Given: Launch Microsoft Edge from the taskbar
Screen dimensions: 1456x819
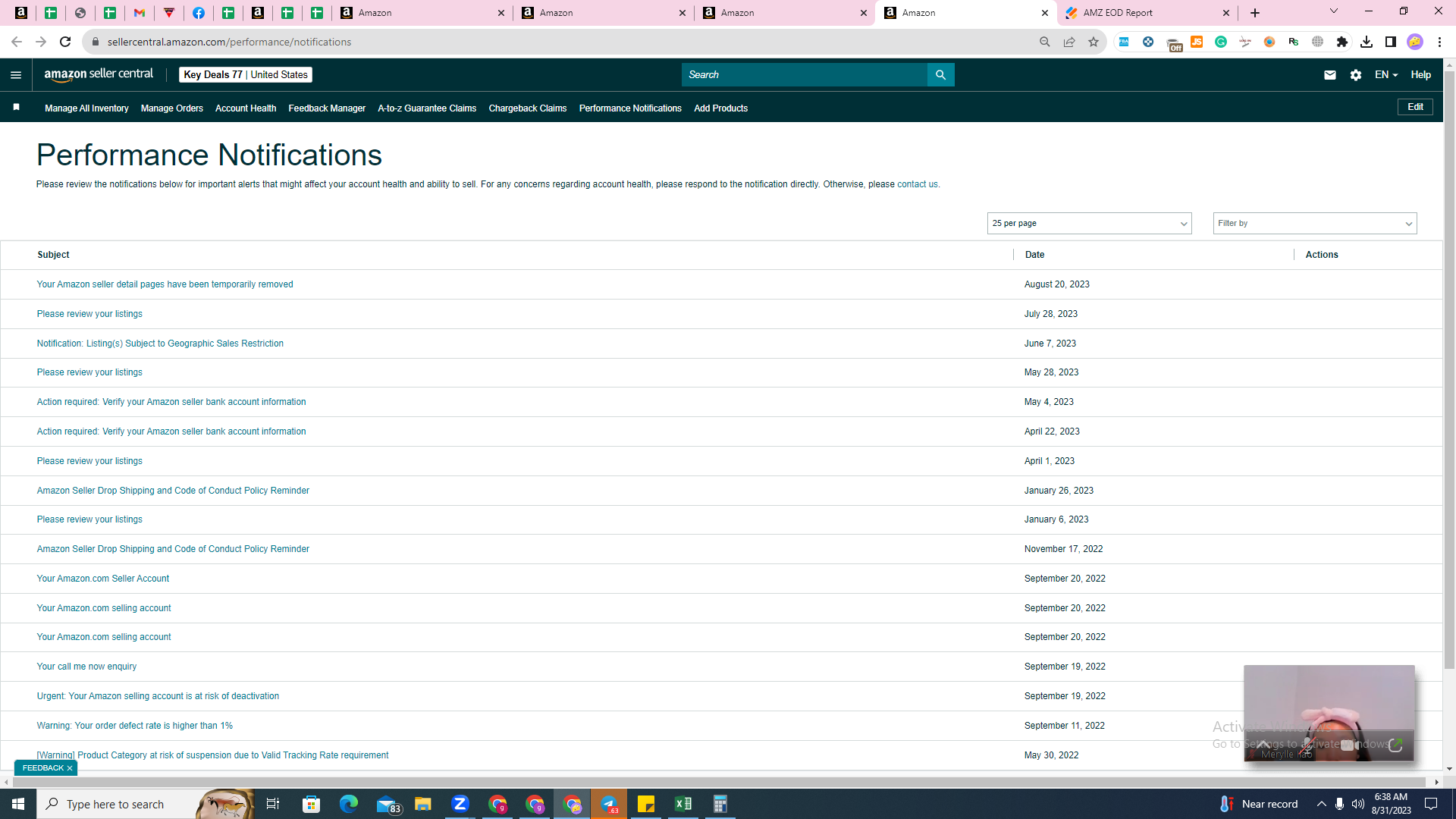Looking at the screenshot, I should point(349,804).
